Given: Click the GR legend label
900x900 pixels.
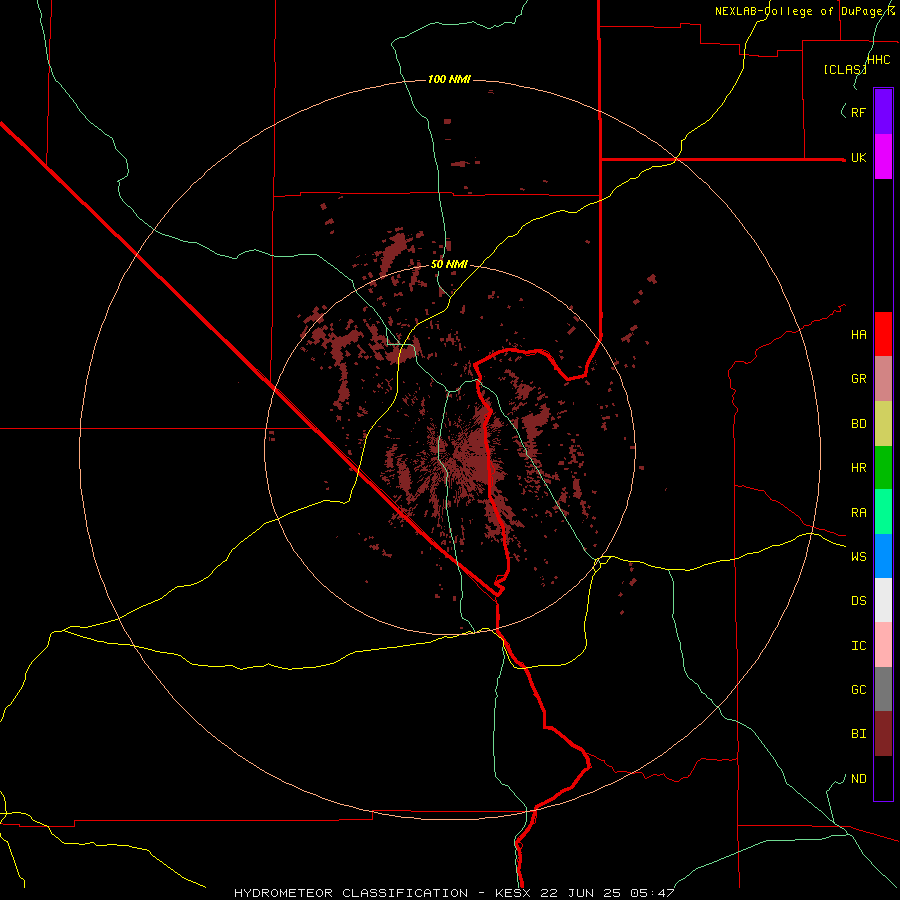Looking at the screenshot, I should coord(858,379).
